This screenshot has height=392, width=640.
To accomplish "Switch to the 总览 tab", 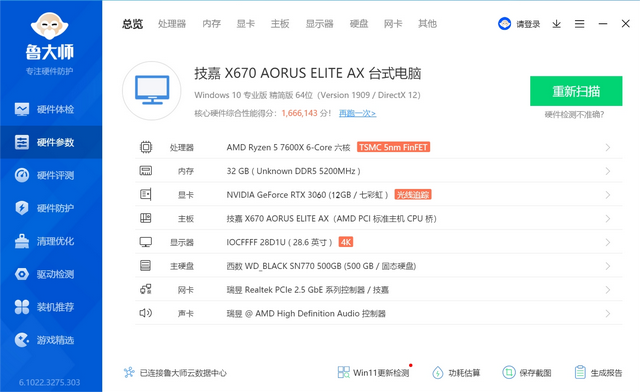I will [132, 24].
